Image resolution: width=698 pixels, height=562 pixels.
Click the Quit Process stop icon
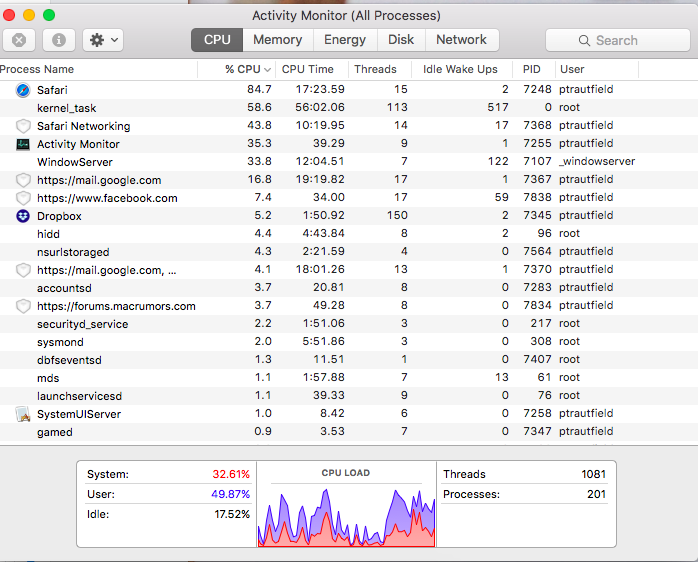click(19, 41)
